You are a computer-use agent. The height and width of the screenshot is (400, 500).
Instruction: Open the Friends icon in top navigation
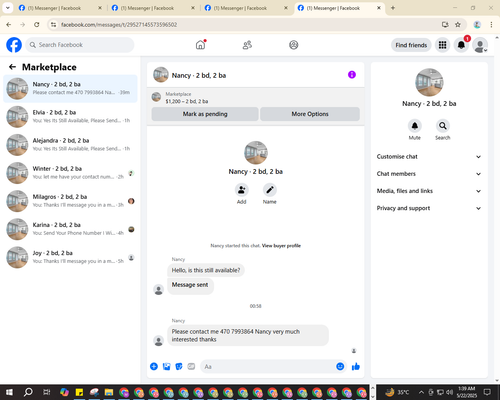coord(247,45)
